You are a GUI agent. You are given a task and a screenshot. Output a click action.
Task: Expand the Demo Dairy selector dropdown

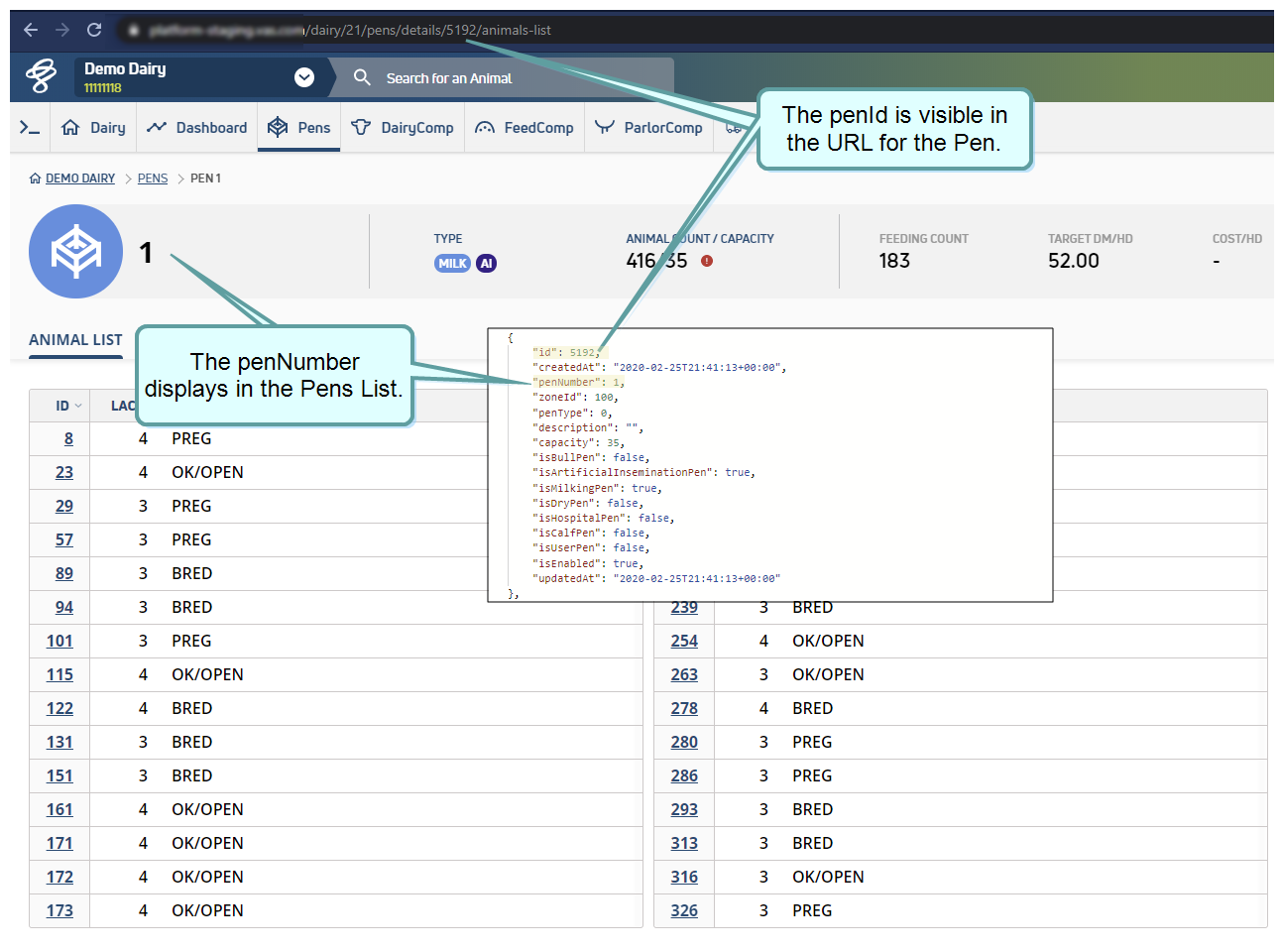coord(304,77)
